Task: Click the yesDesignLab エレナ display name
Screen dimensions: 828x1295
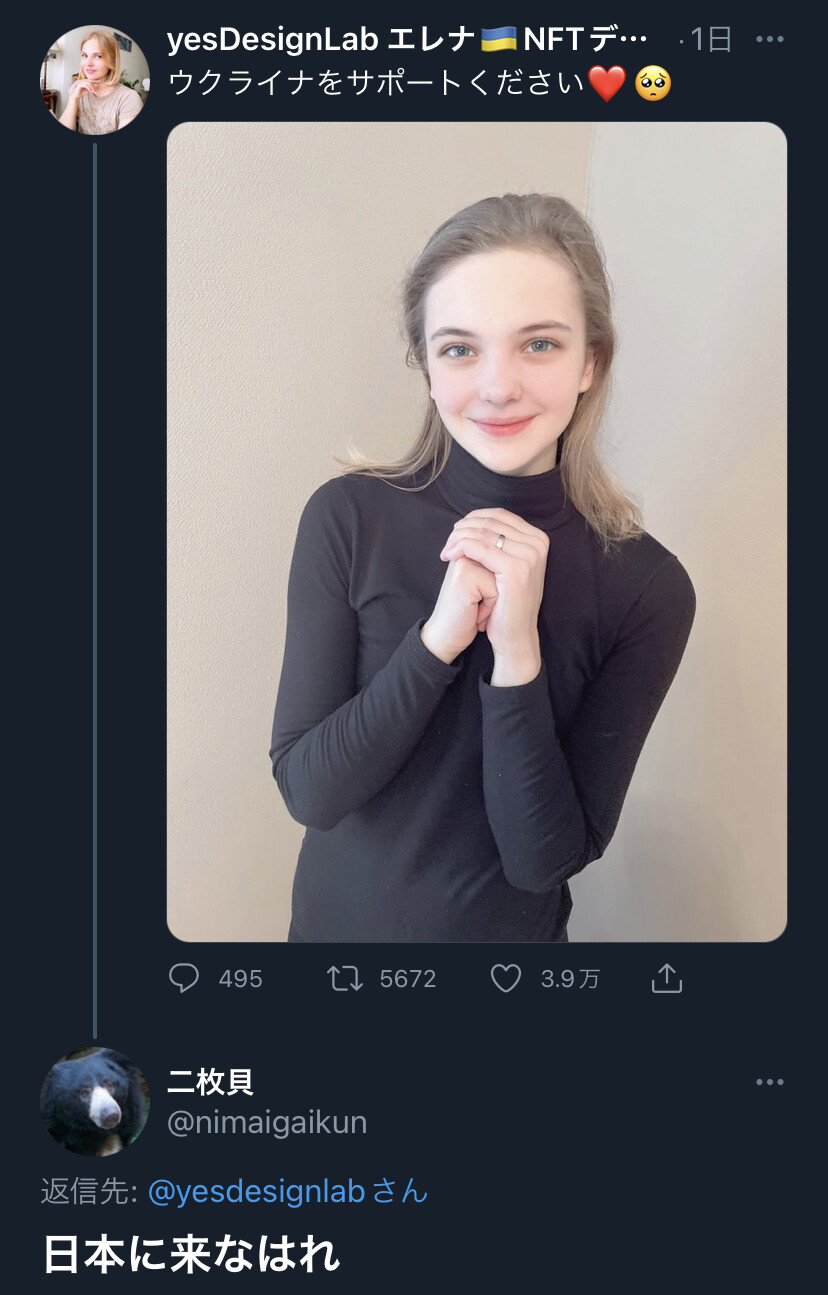Action: (408, 40)
